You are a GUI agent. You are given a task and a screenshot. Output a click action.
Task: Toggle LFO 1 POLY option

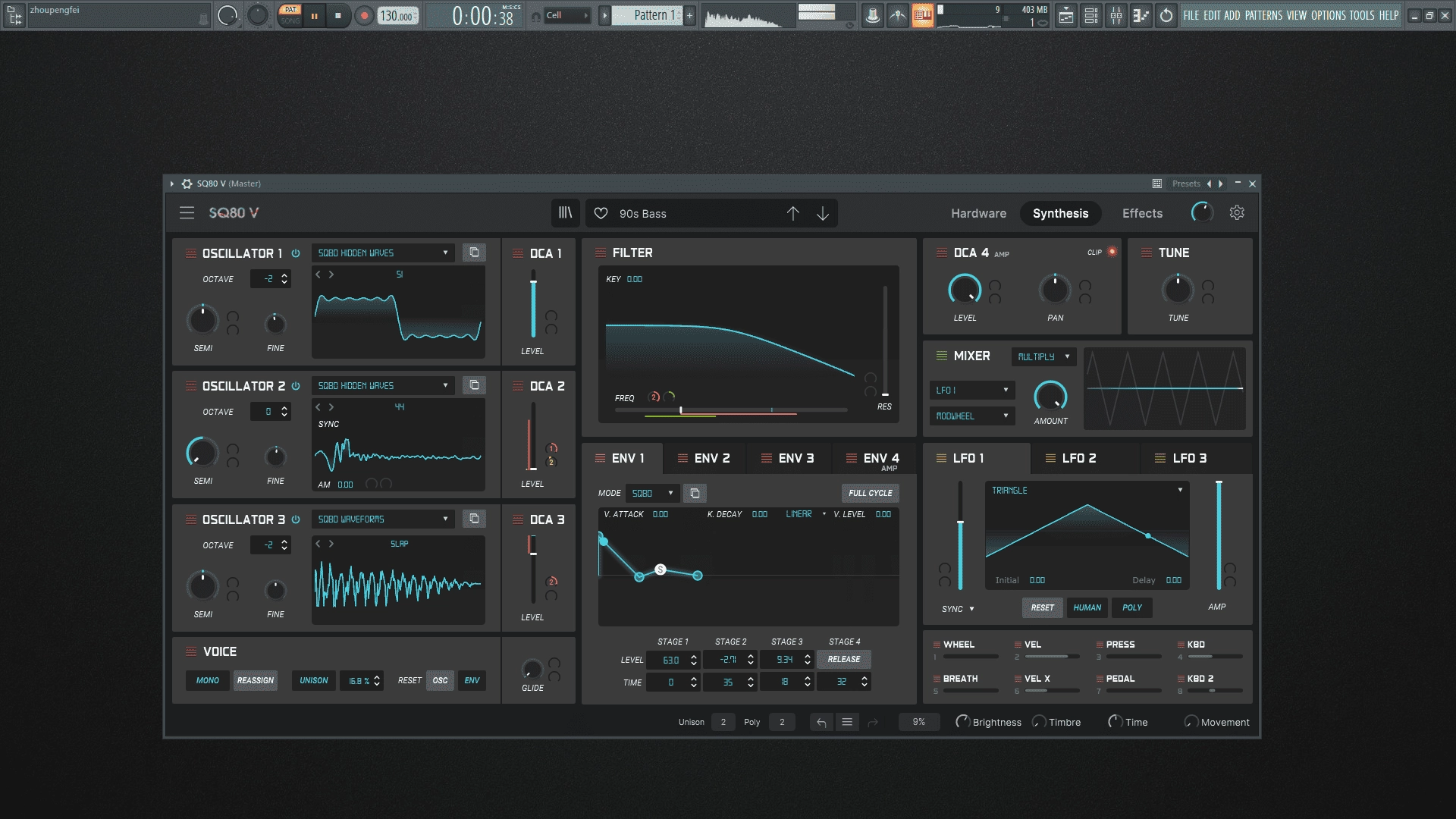pyautogui.click(x=1132, y=607)
